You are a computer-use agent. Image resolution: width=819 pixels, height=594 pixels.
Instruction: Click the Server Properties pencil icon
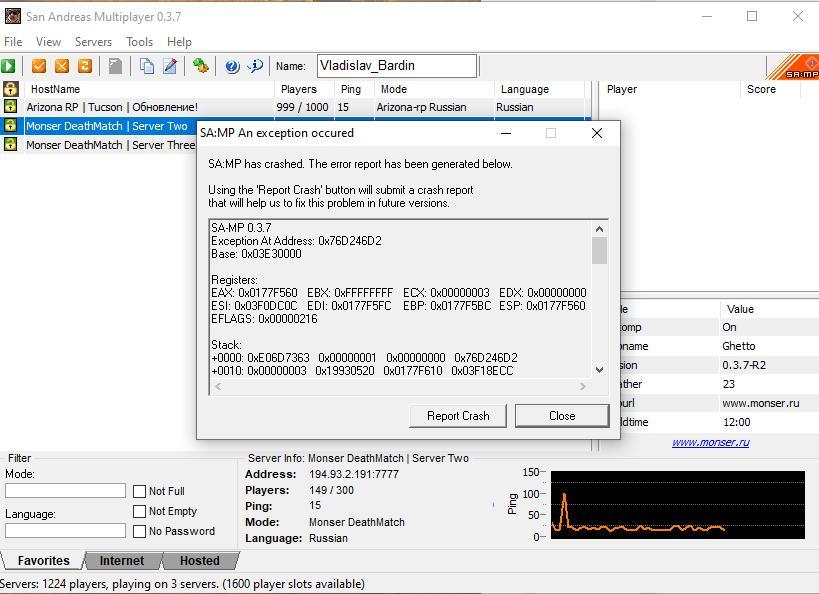(170, 66)
